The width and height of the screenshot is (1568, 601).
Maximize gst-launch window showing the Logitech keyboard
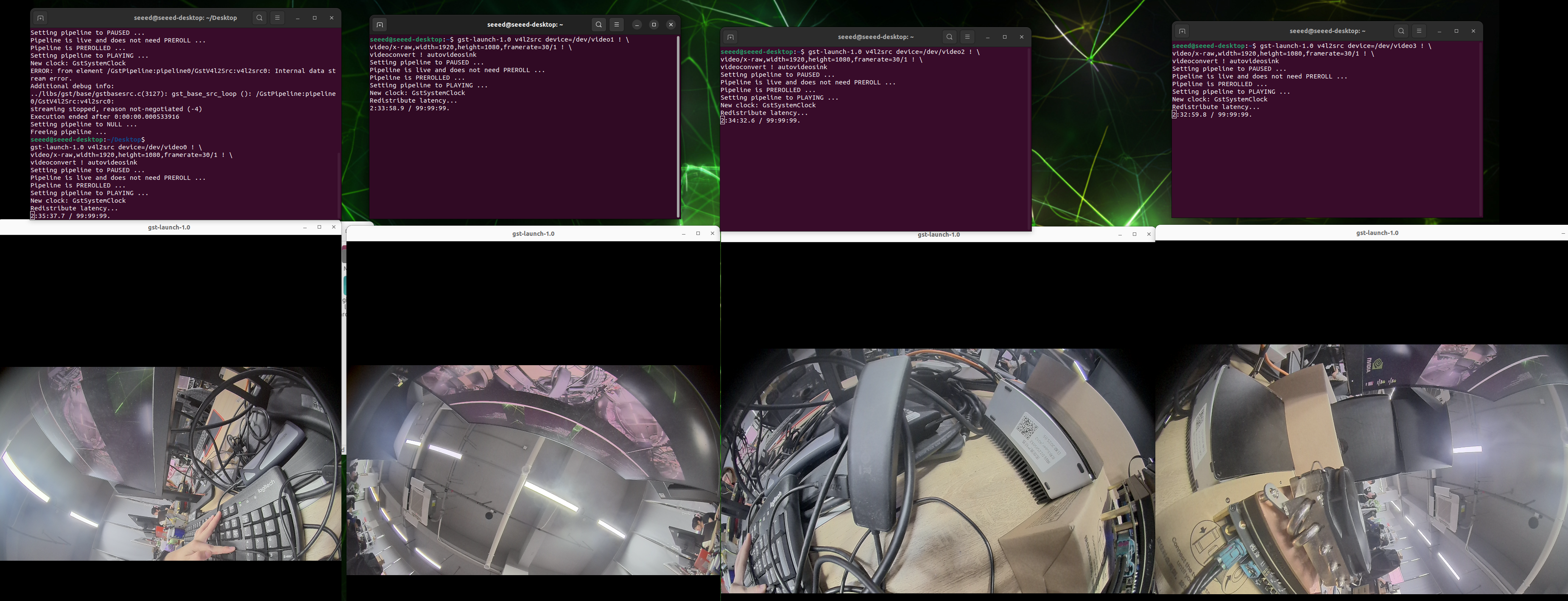point(319,227)
